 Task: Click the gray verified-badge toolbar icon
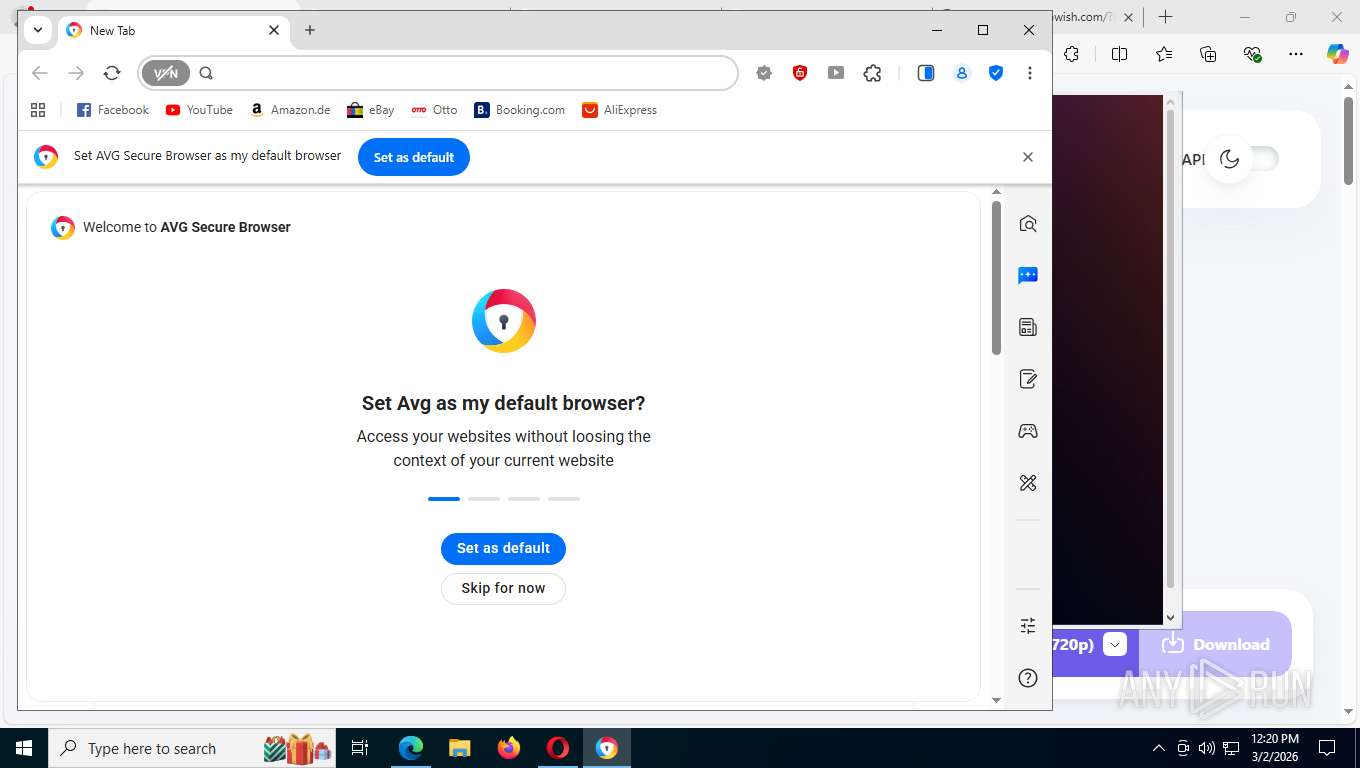[x=764, y=73]
